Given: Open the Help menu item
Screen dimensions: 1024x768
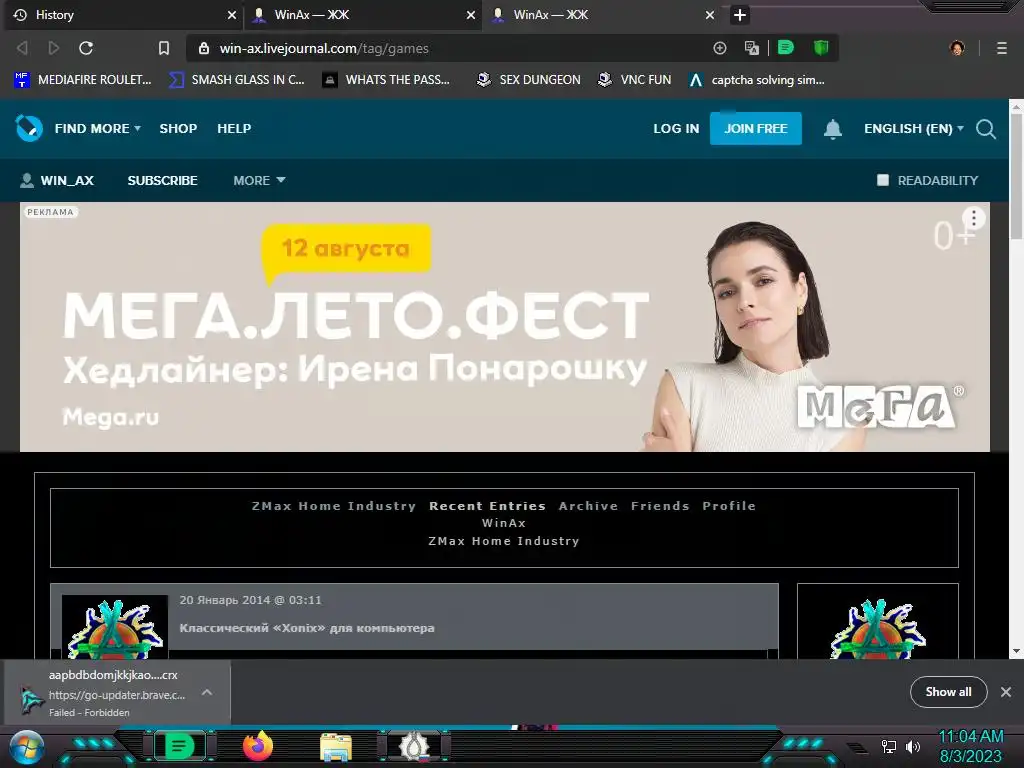Looking at the screenshot, I should point(234,129).
